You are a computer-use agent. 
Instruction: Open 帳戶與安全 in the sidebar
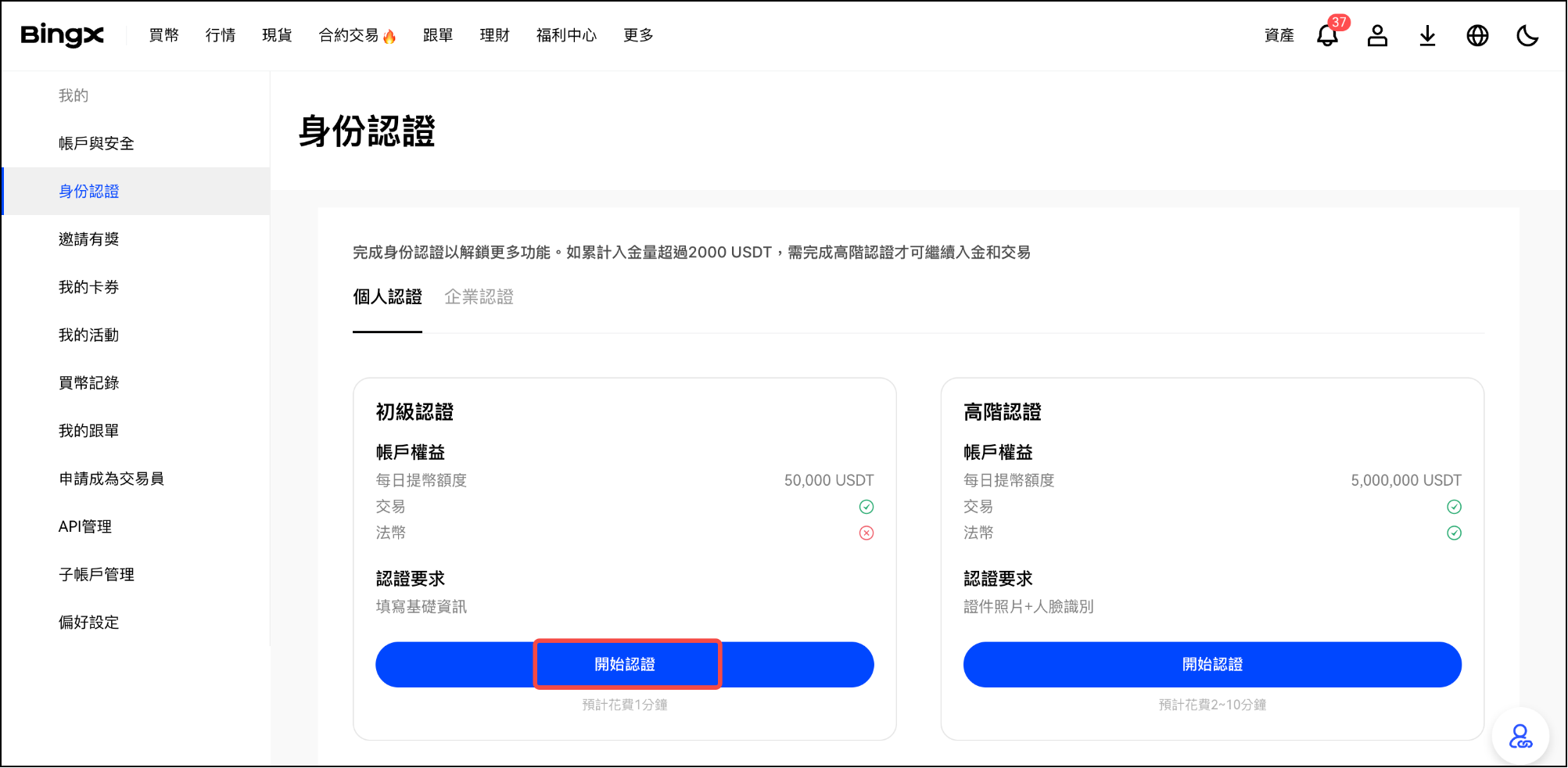coord(96,144)
